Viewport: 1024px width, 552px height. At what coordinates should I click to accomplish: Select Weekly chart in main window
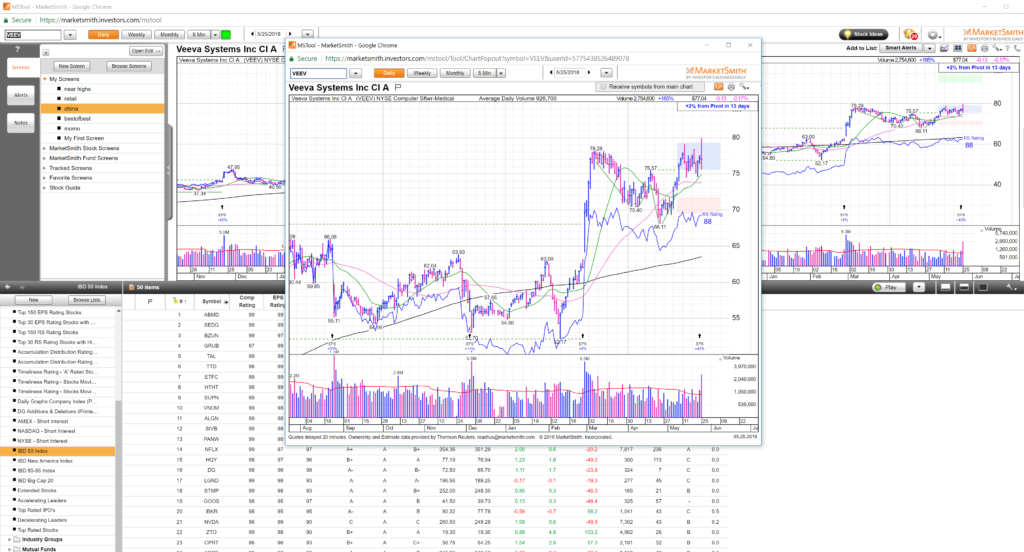136,35
